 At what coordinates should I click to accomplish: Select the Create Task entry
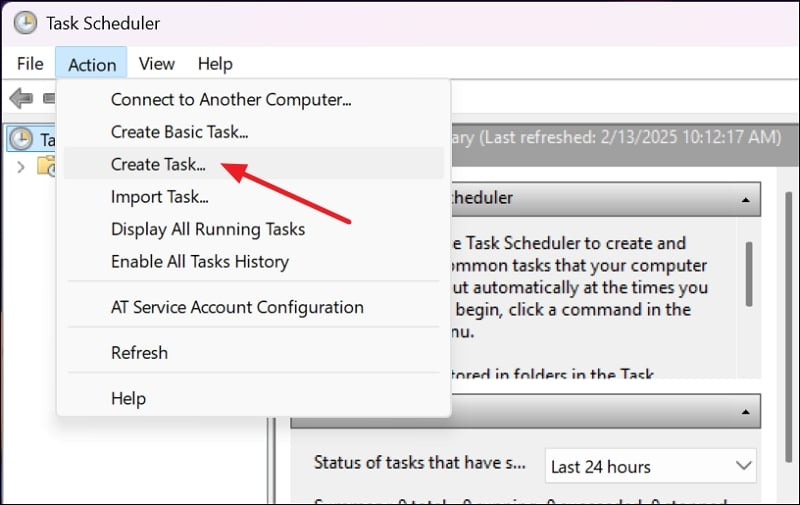coord(254,164)
